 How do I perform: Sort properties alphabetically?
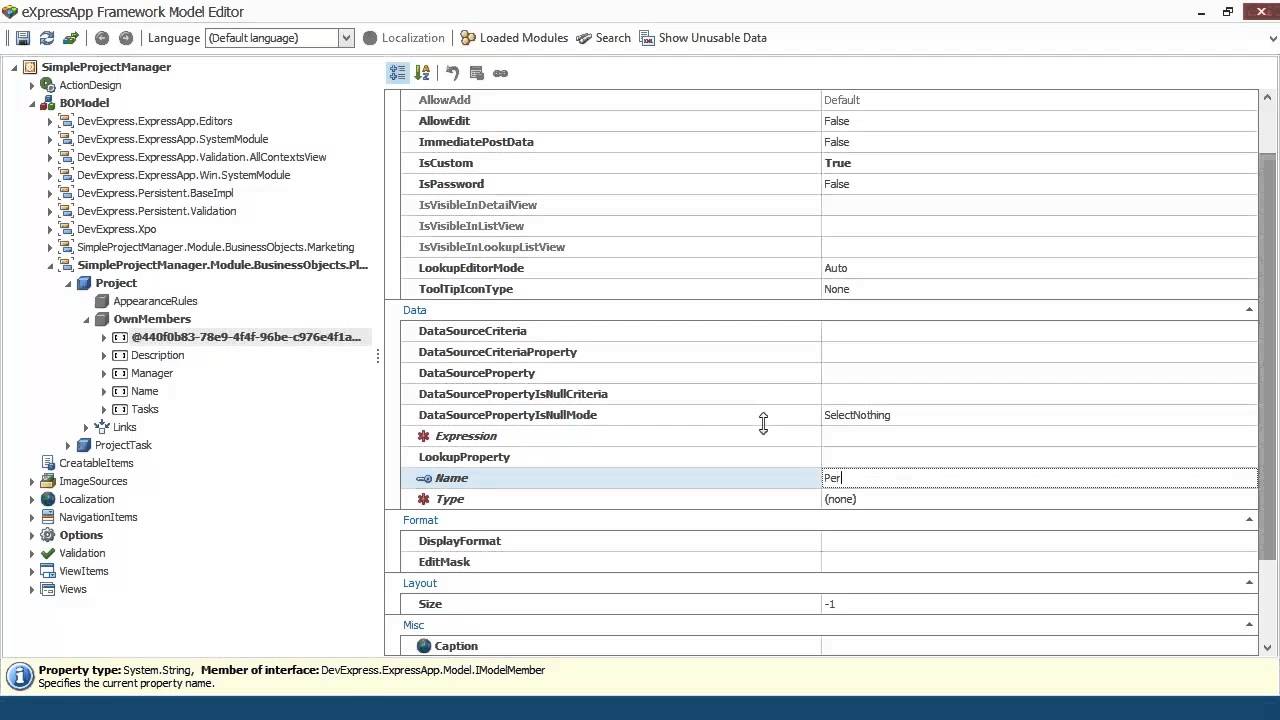(x=422, y=73)
